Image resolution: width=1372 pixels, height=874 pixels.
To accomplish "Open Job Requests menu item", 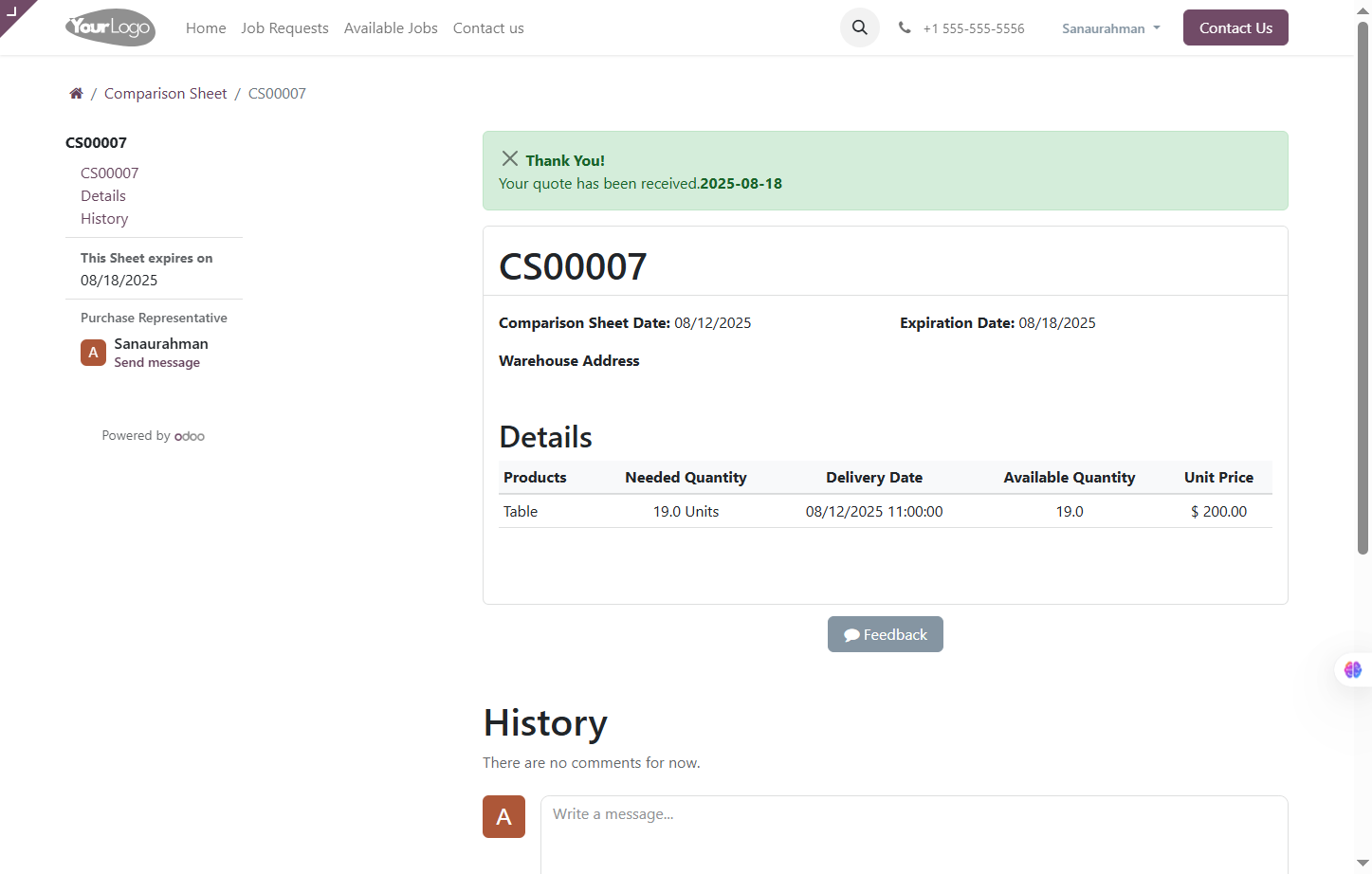I will (284, 28).
